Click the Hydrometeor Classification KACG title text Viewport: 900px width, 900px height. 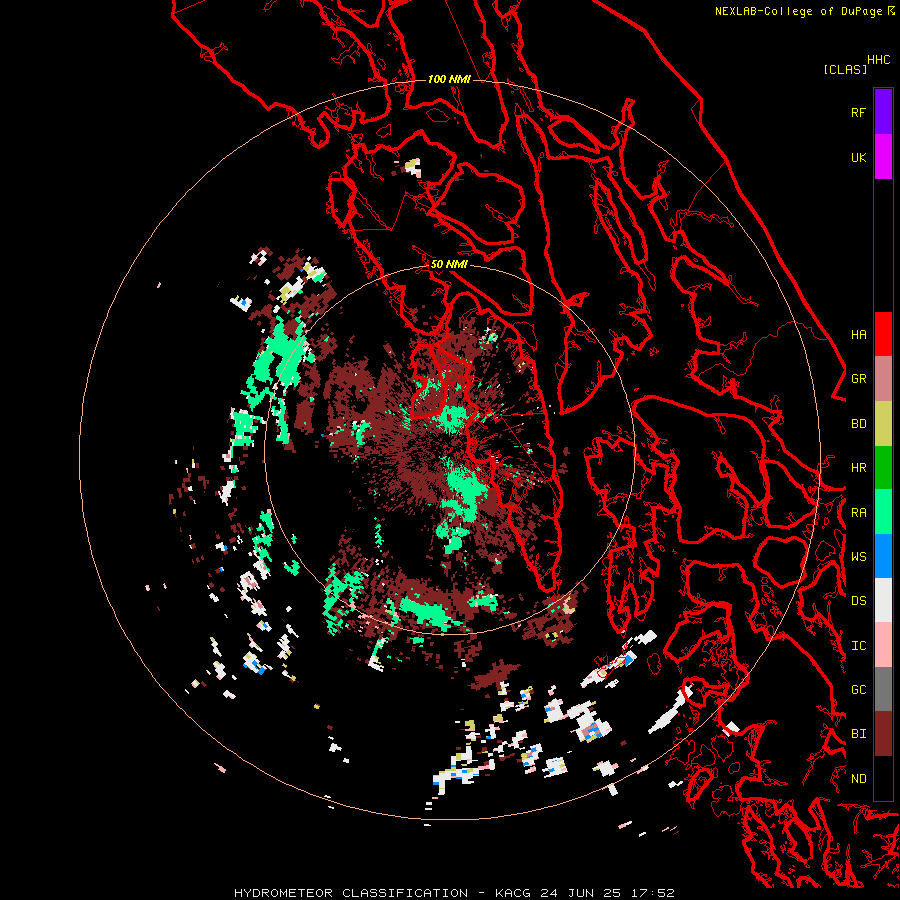click(x=454, y=893)
